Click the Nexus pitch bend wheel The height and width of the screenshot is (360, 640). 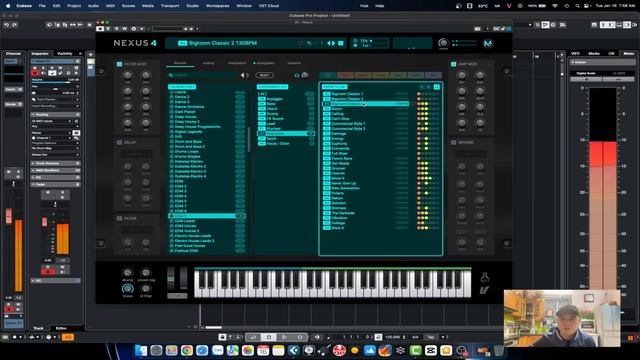click(171, 278)
